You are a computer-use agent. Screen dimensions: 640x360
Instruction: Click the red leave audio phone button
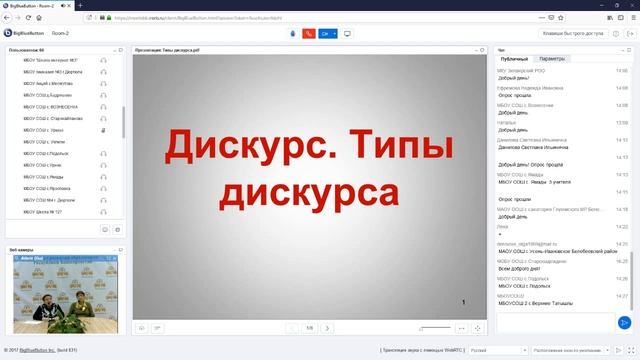[x=309, y=33]
